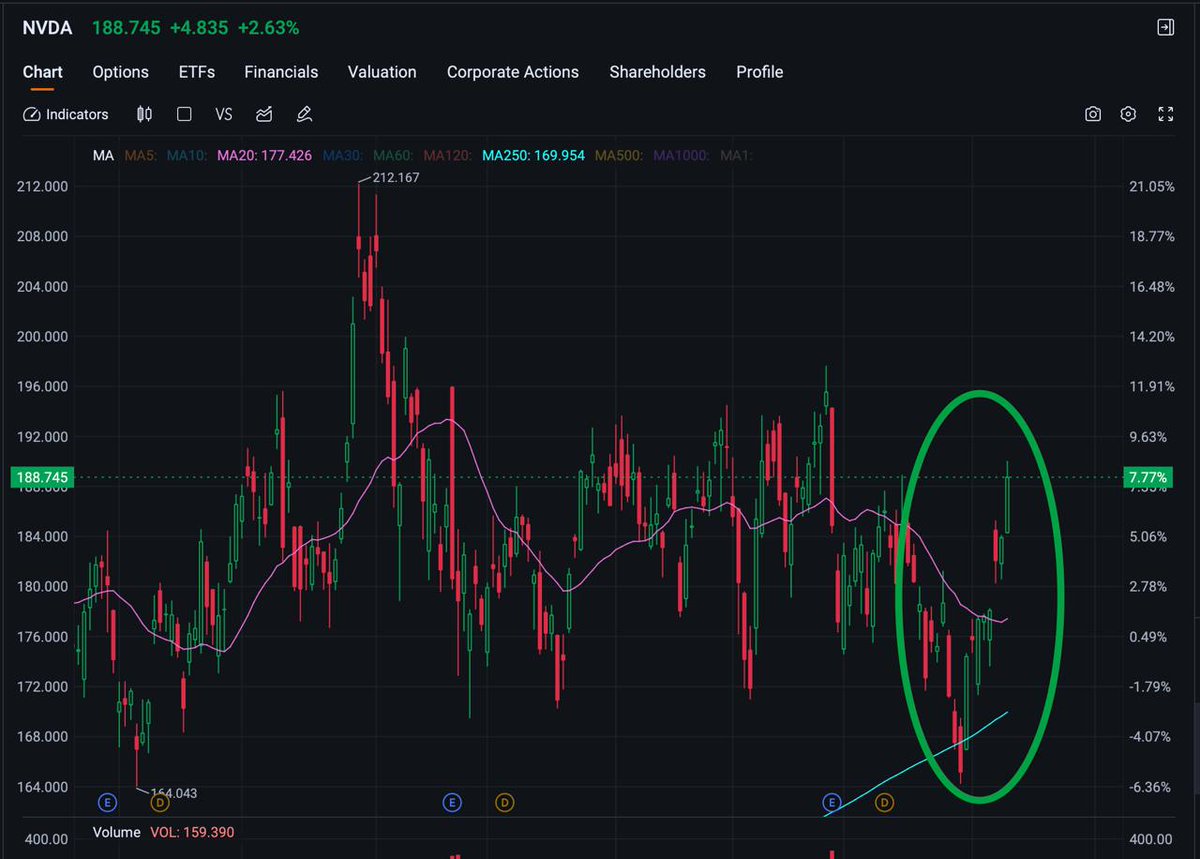Toggle the MA10 moving average line
Viewport: 1200px width, 859px height.
[x=187, y=155]
